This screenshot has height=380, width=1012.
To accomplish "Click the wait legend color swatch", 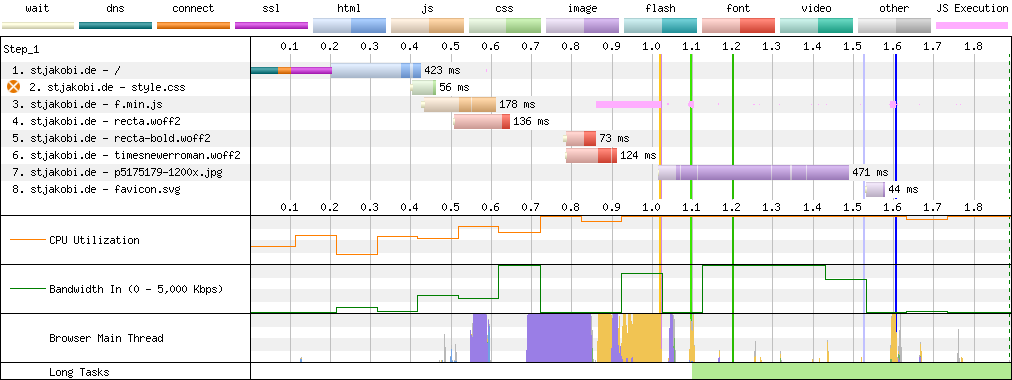I will tap(37, 26).
